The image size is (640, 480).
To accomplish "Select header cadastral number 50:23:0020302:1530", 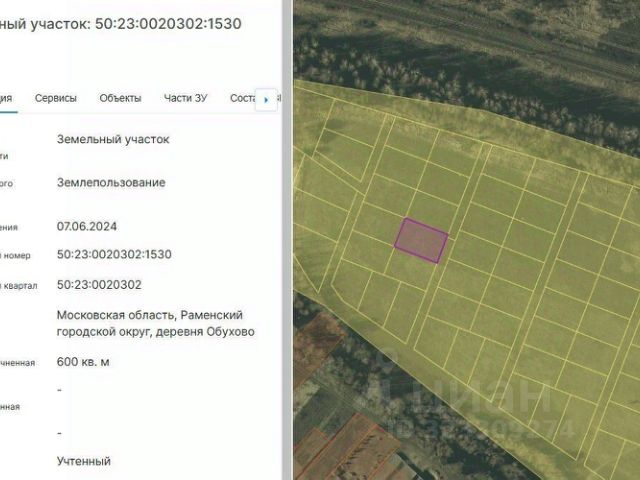I will point(168,24).
